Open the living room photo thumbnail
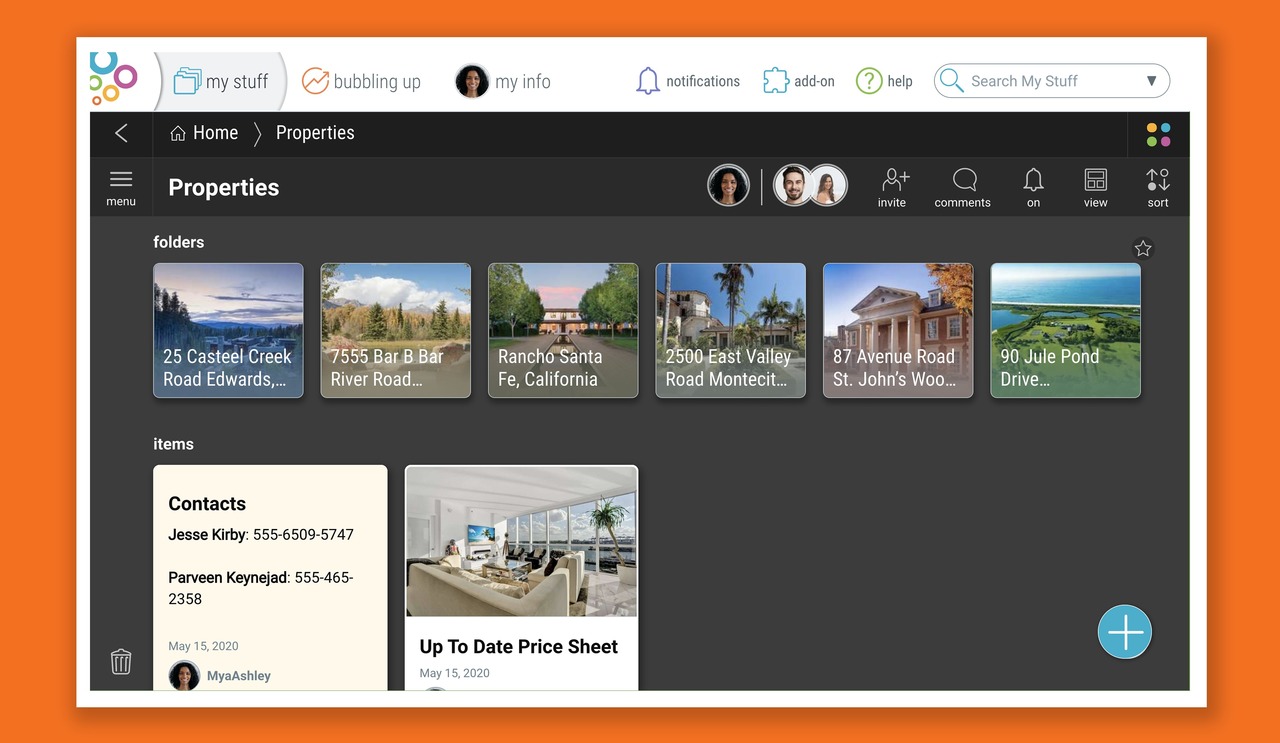Viewport: 1280px width, 743px height. coord(521,541)
